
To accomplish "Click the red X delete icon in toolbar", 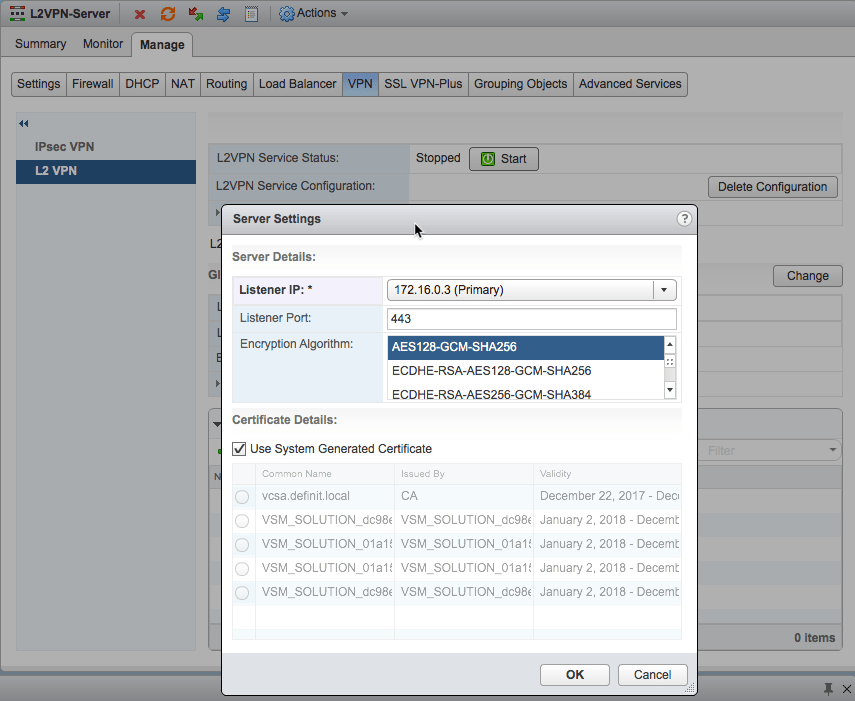I will (x=140, y=14).
